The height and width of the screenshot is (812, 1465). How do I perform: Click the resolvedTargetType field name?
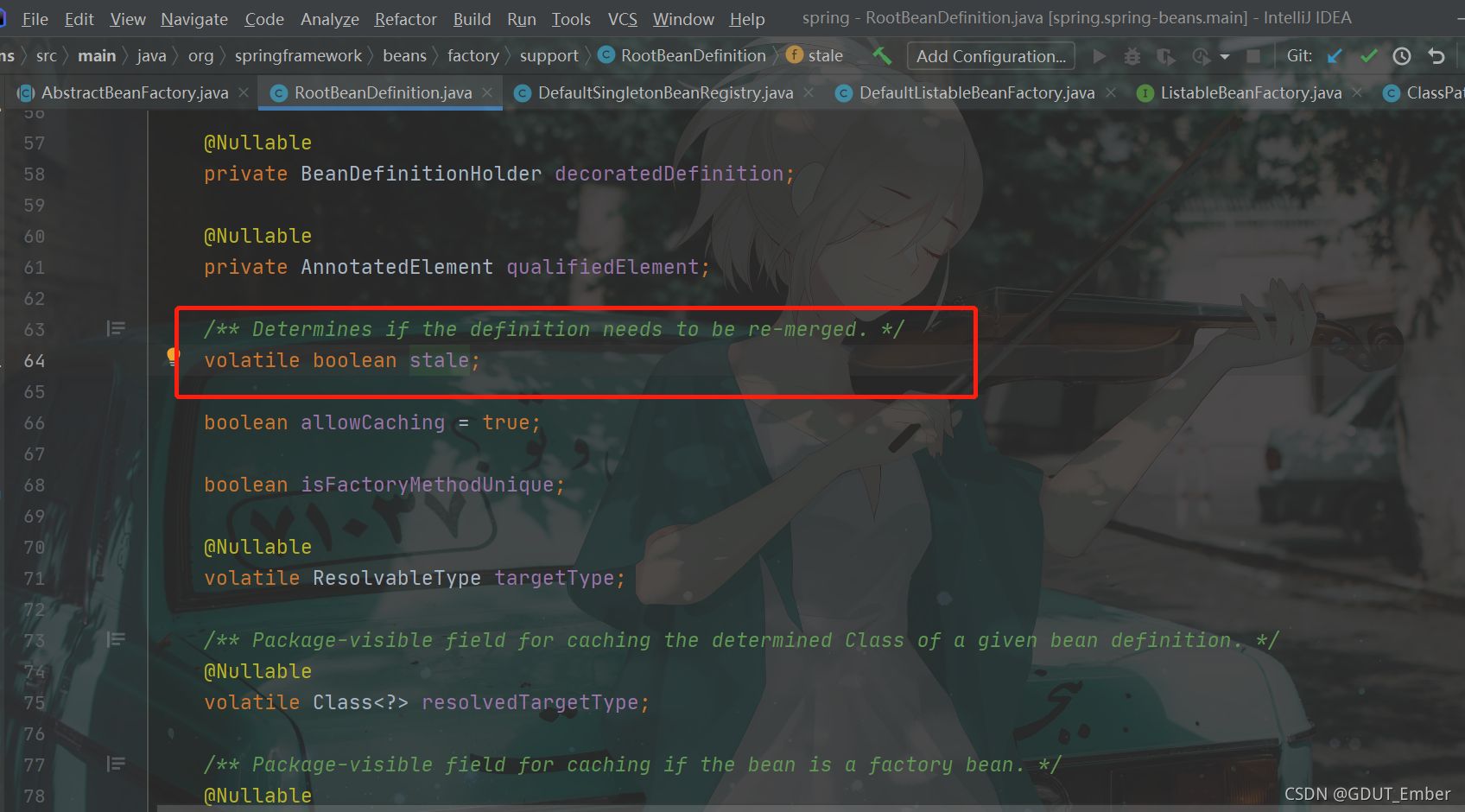[530, 702]
